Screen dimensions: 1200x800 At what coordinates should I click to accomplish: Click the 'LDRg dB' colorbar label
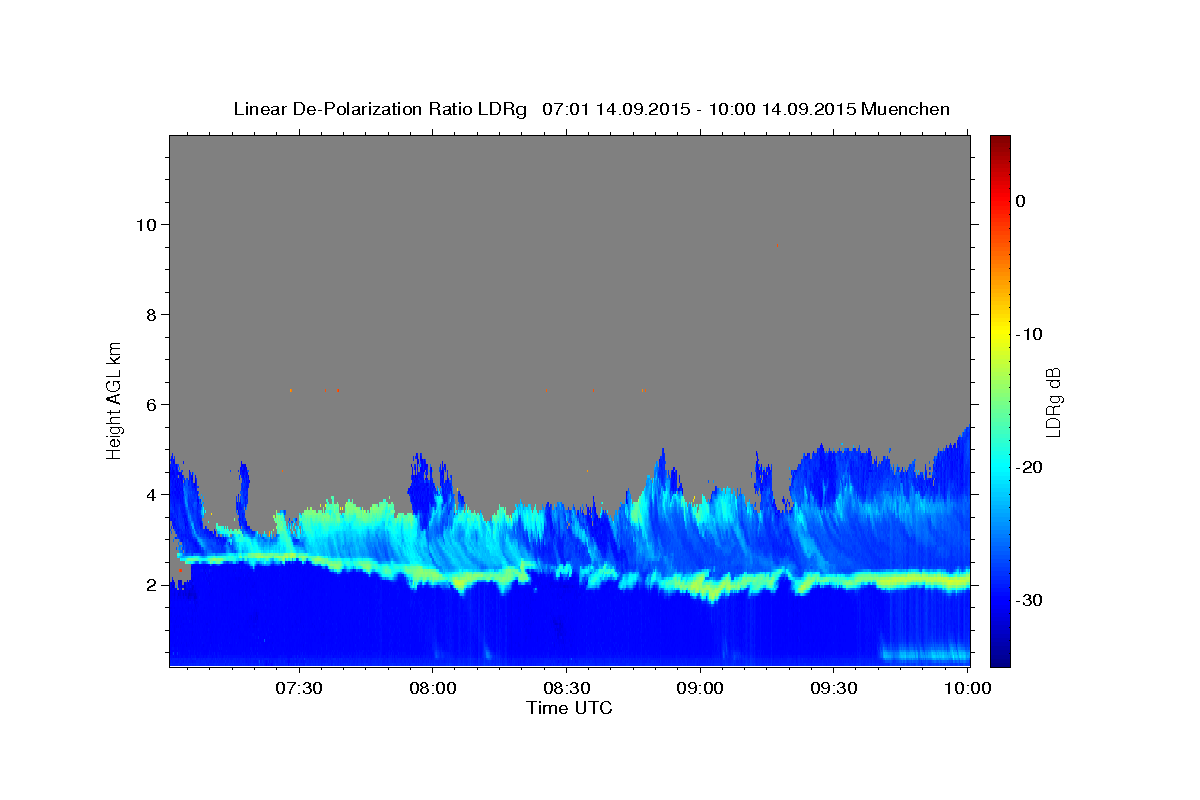pos(1053,401)
